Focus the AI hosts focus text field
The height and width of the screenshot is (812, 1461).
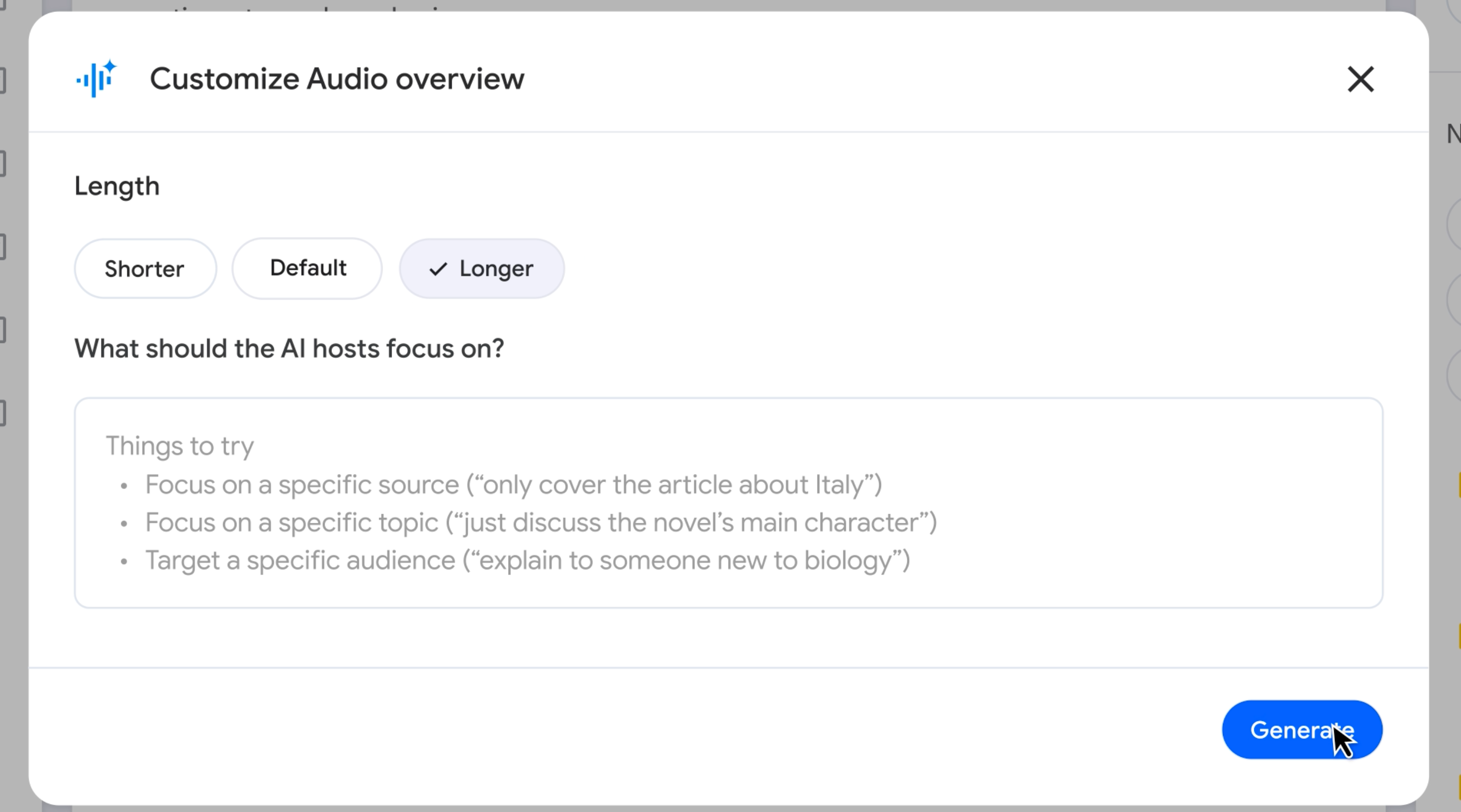728,503
